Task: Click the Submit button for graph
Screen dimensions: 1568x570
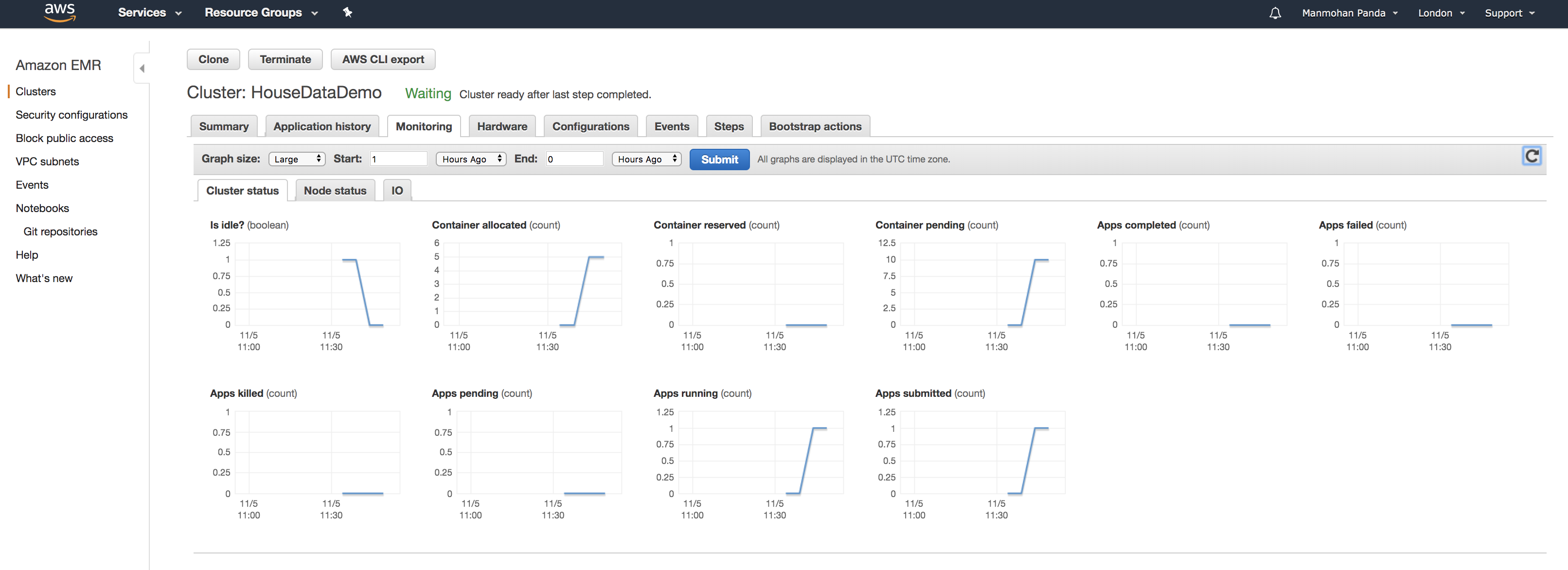Action: 718,158
